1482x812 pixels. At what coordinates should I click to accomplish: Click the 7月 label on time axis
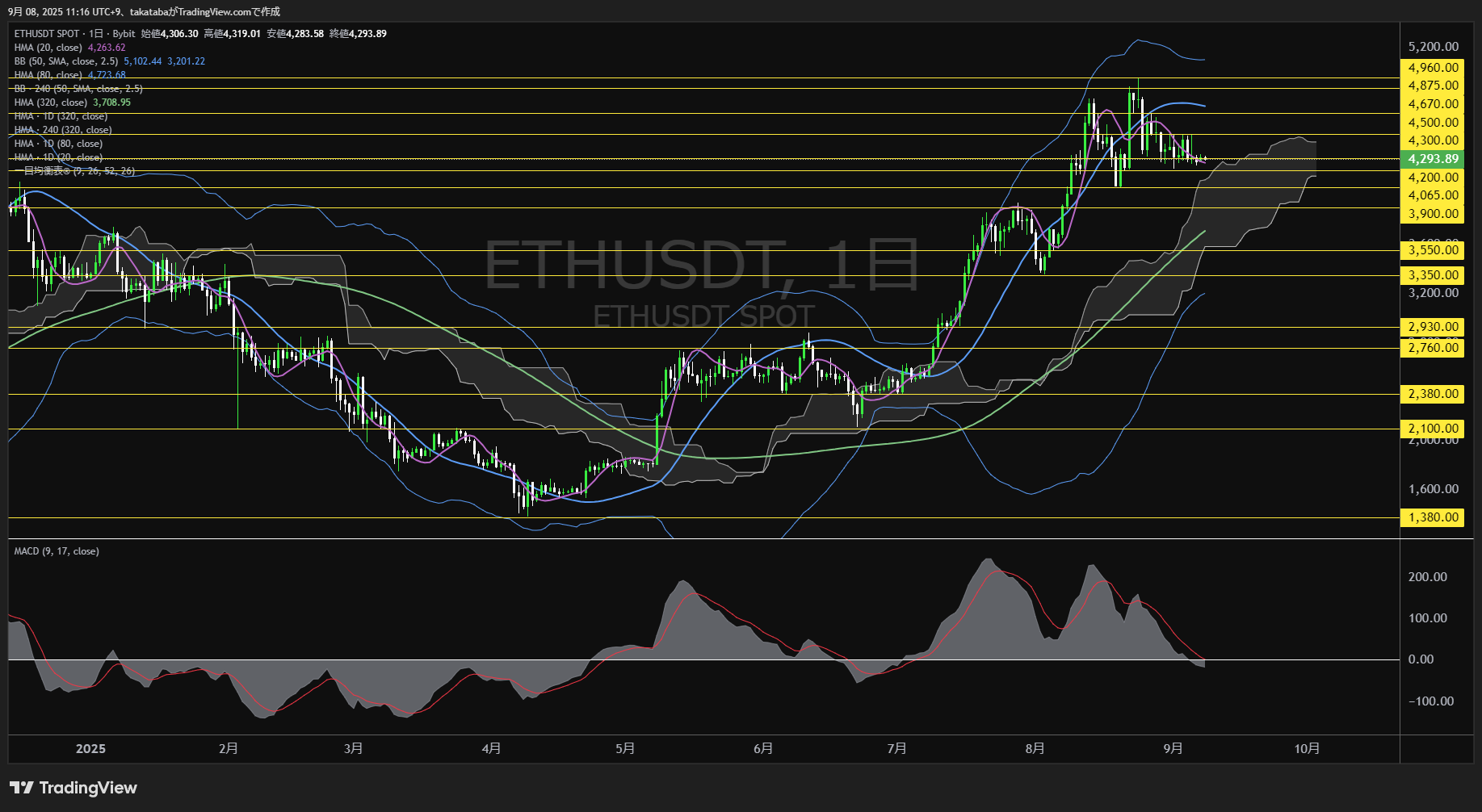coord(896,749)
